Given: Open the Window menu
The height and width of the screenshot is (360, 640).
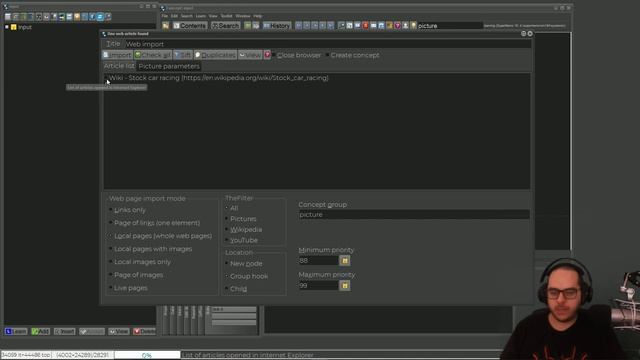Looking at the screenshot, I should click(243, 16).
